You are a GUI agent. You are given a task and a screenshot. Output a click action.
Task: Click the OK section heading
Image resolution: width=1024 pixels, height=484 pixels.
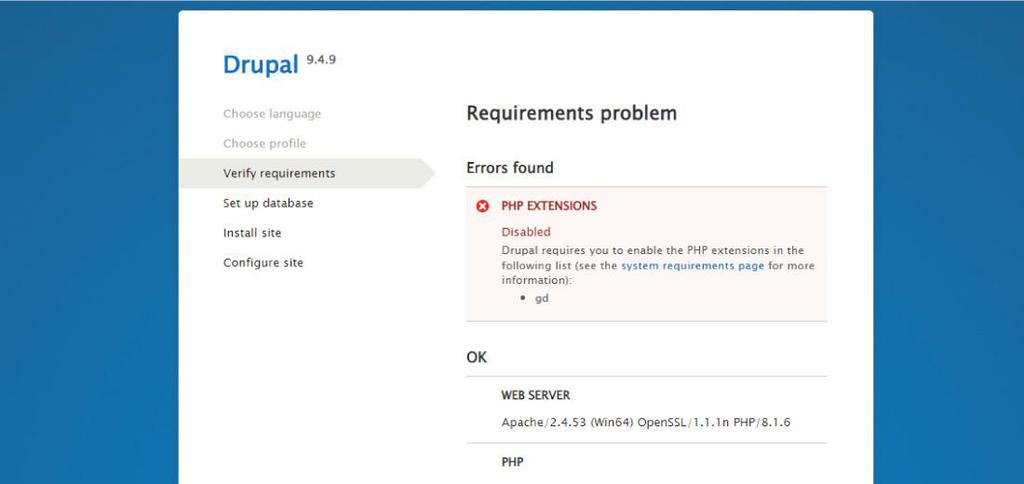[x=477, y=357]
